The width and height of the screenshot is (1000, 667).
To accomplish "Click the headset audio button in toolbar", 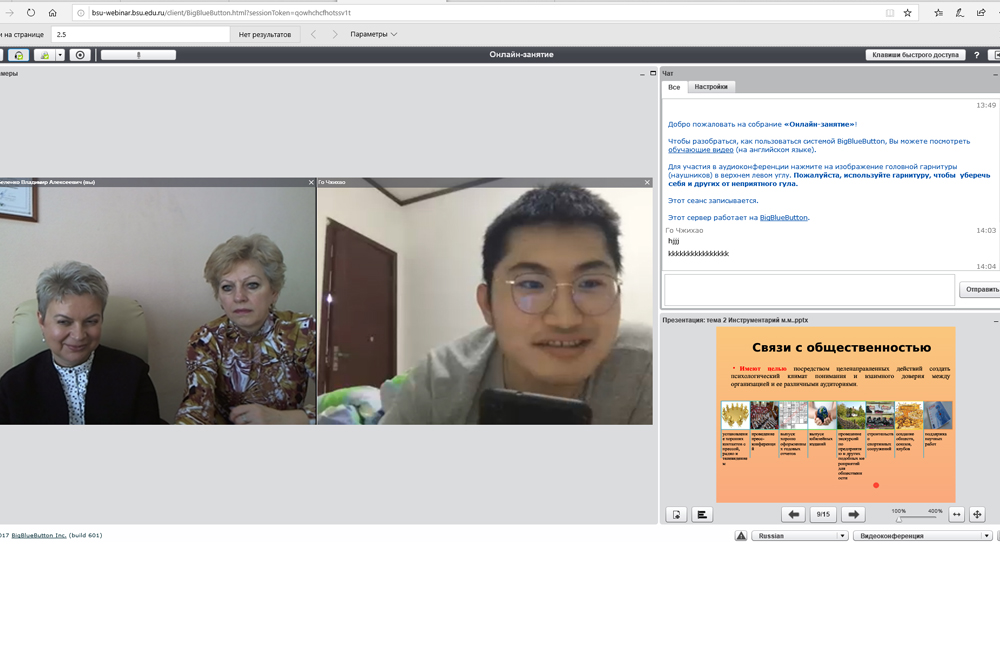I will point(19,55).
